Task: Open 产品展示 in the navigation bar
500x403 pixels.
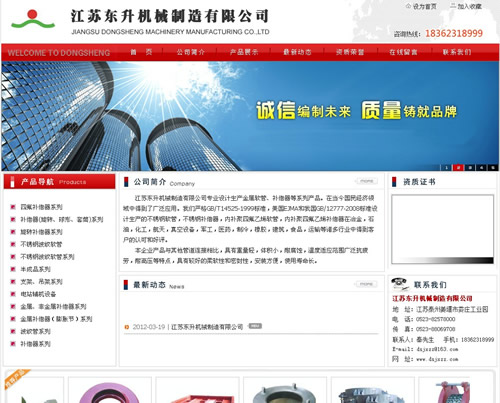Action: pos(244,52)
